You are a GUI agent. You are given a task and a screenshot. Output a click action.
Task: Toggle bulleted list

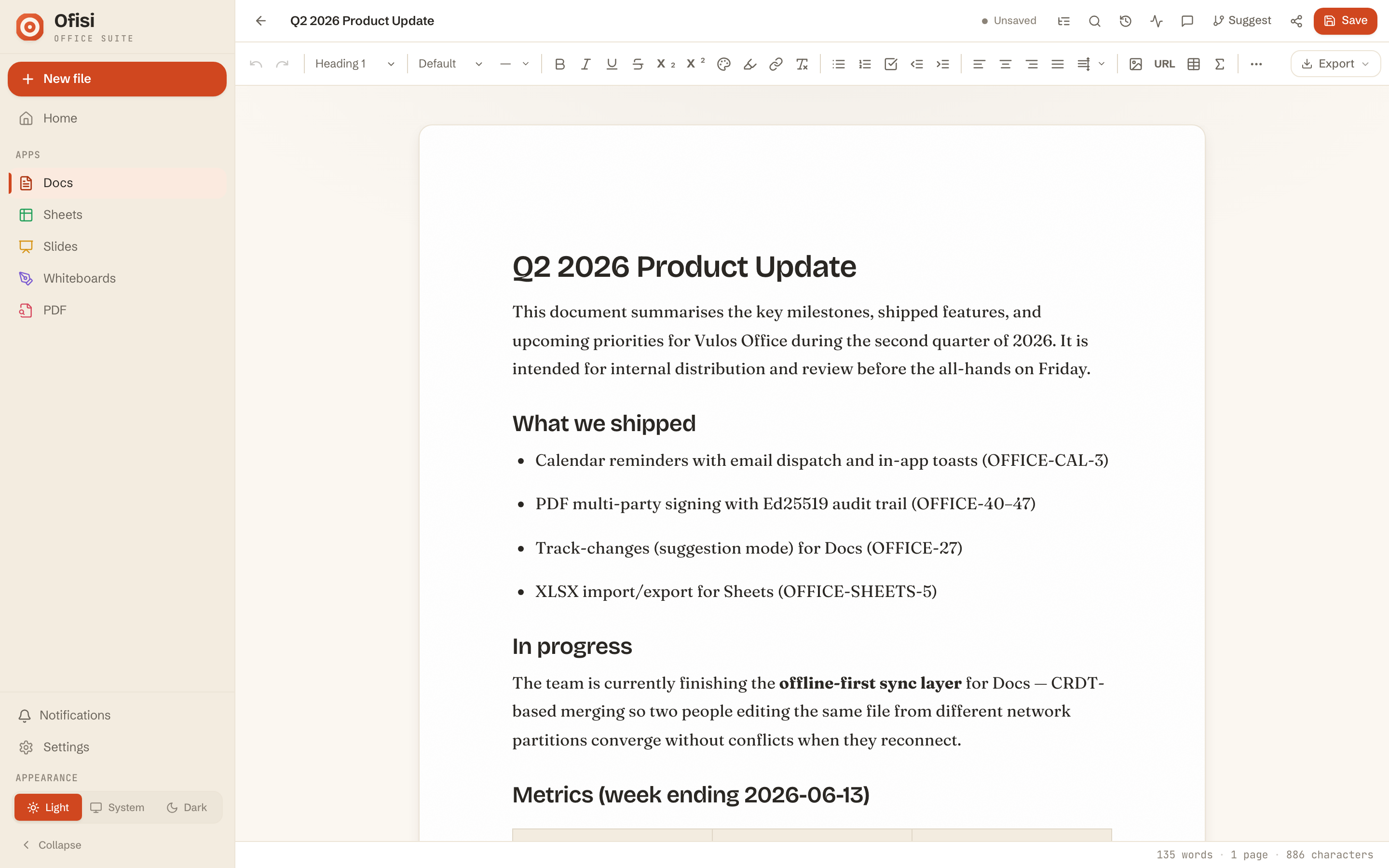click(x=839, y=64)
